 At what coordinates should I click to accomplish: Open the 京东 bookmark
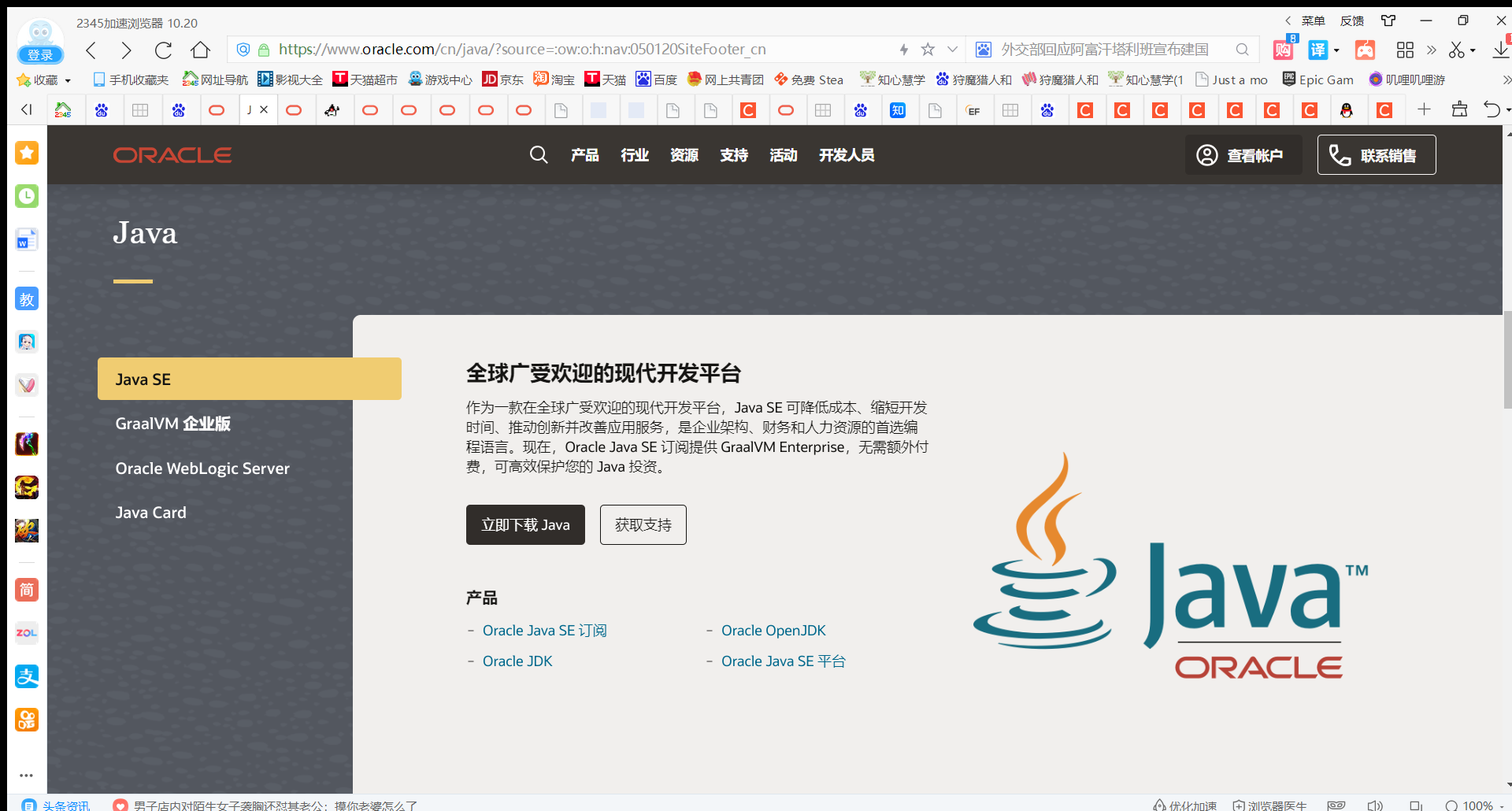(502, 80)
